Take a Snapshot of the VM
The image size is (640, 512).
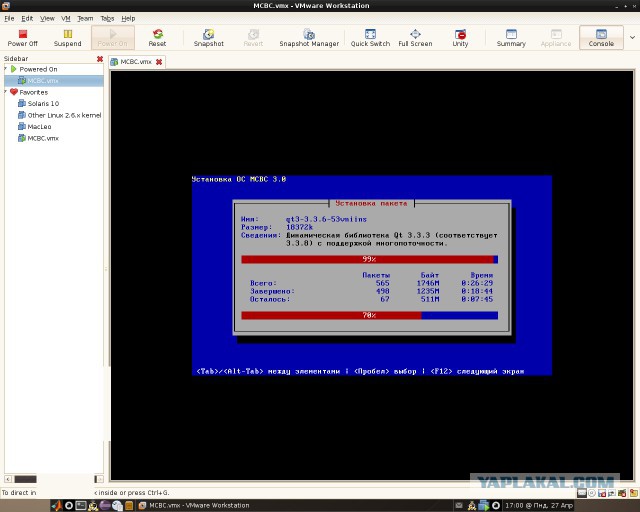pyautogui.click(x=209, y=38)
